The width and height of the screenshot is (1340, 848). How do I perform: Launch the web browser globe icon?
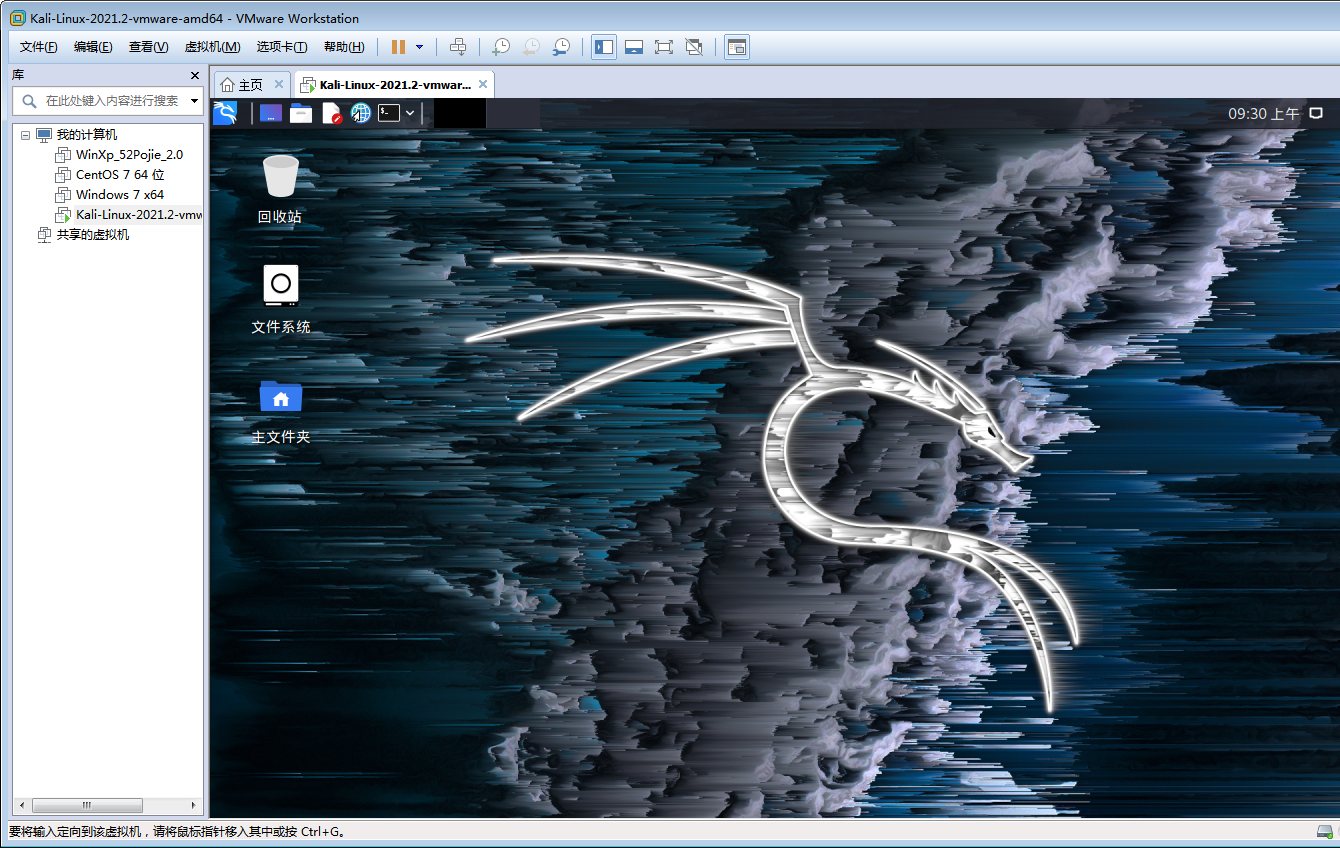pos(361,113)
